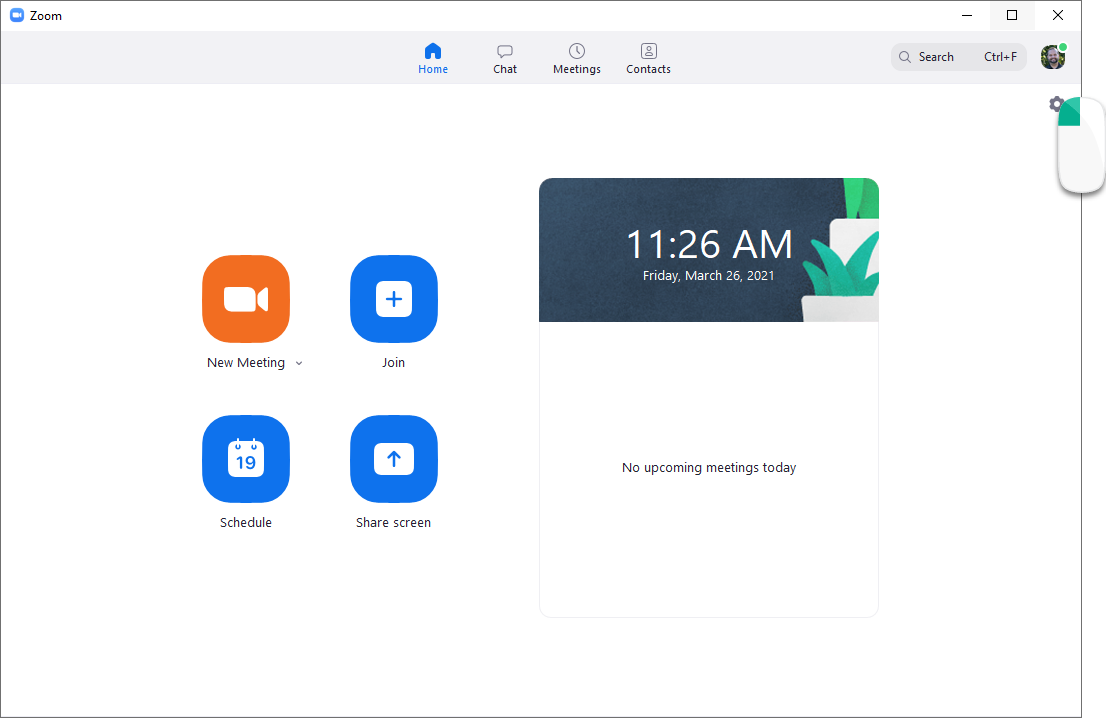
Task: Open the Contacts icon
Action: point(648,51)
